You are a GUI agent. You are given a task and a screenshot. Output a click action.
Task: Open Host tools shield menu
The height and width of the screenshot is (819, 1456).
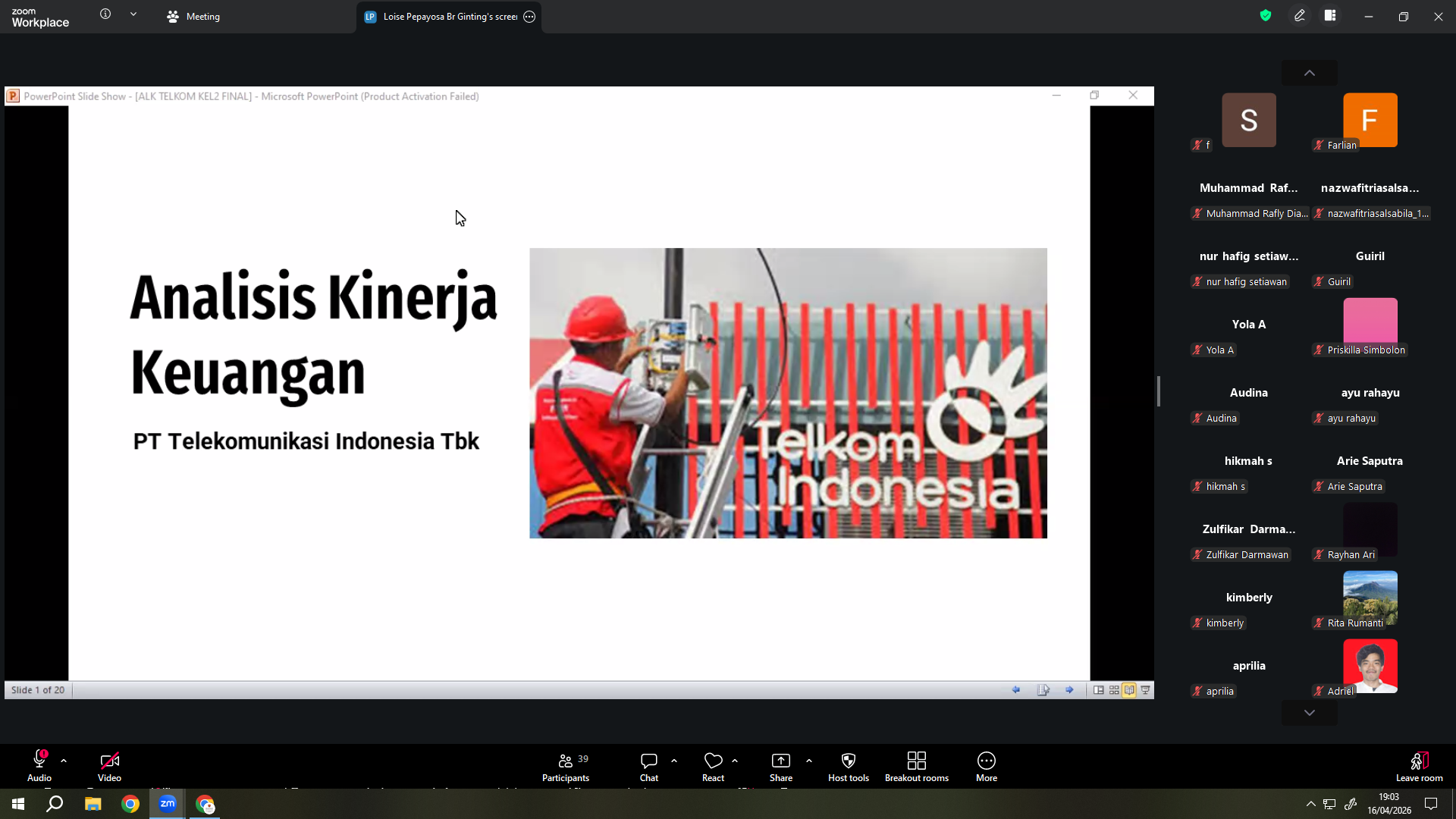[x=849, y=766]
